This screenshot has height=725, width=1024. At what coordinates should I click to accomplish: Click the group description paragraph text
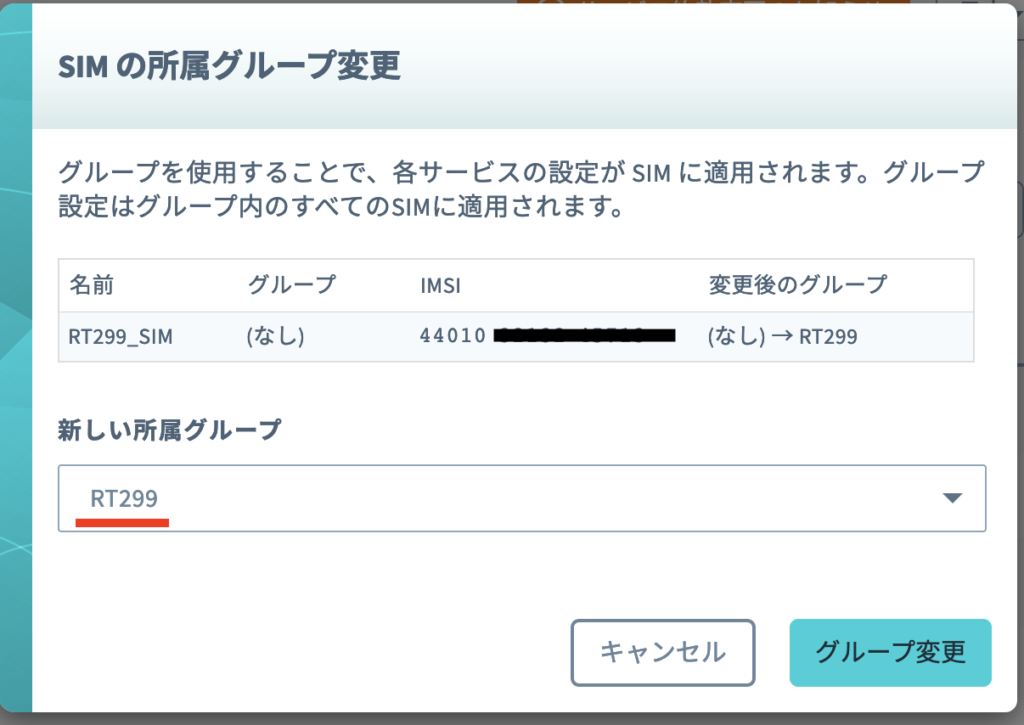coord(520,189)
